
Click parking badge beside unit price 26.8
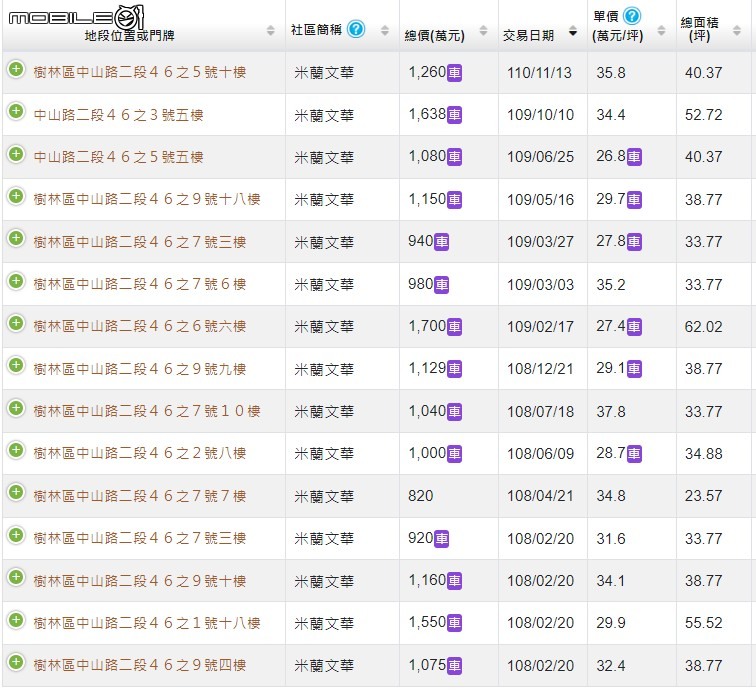click(x=634, y=157)
